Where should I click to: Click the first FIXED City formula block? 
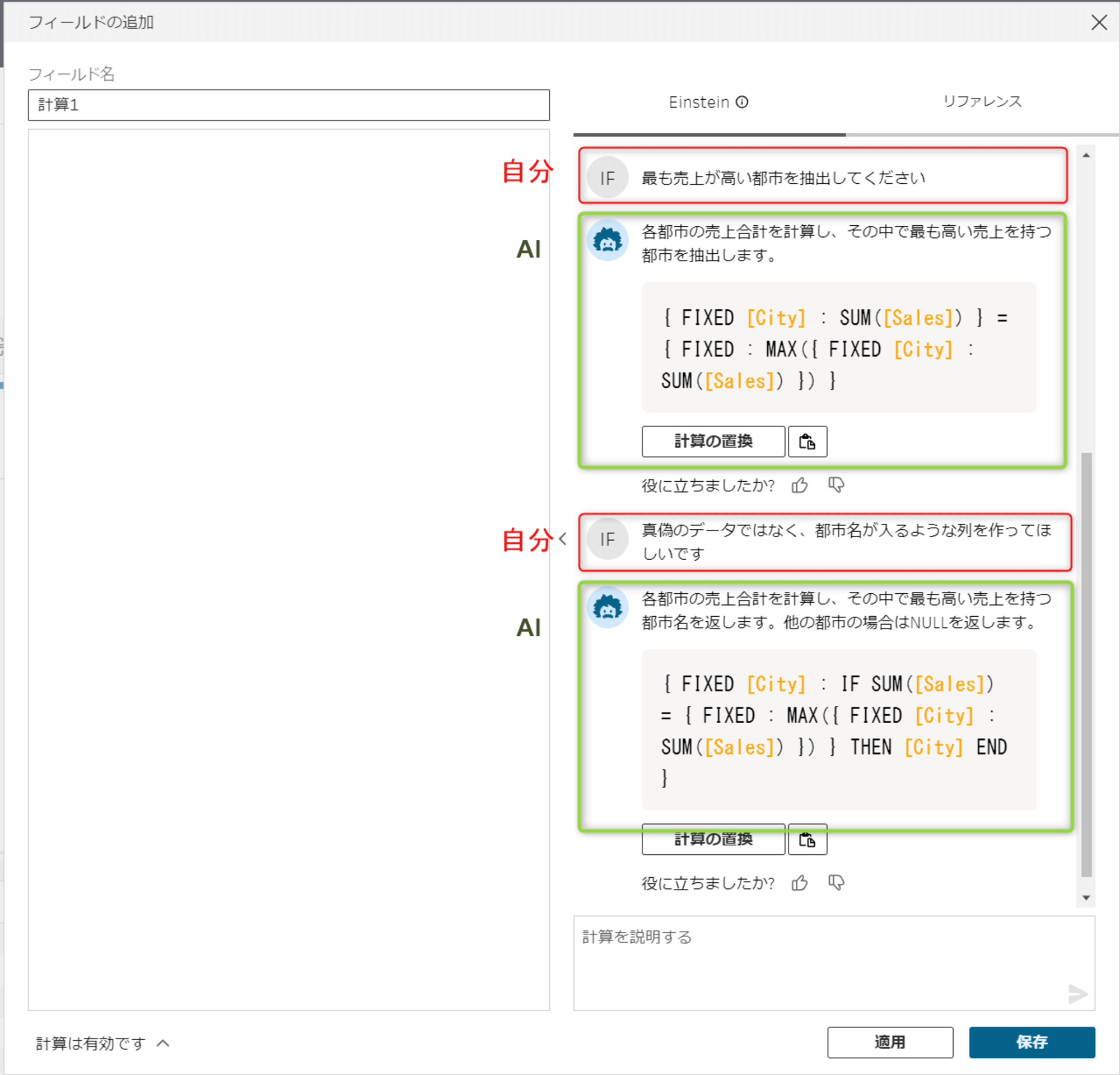click(839, 347)
